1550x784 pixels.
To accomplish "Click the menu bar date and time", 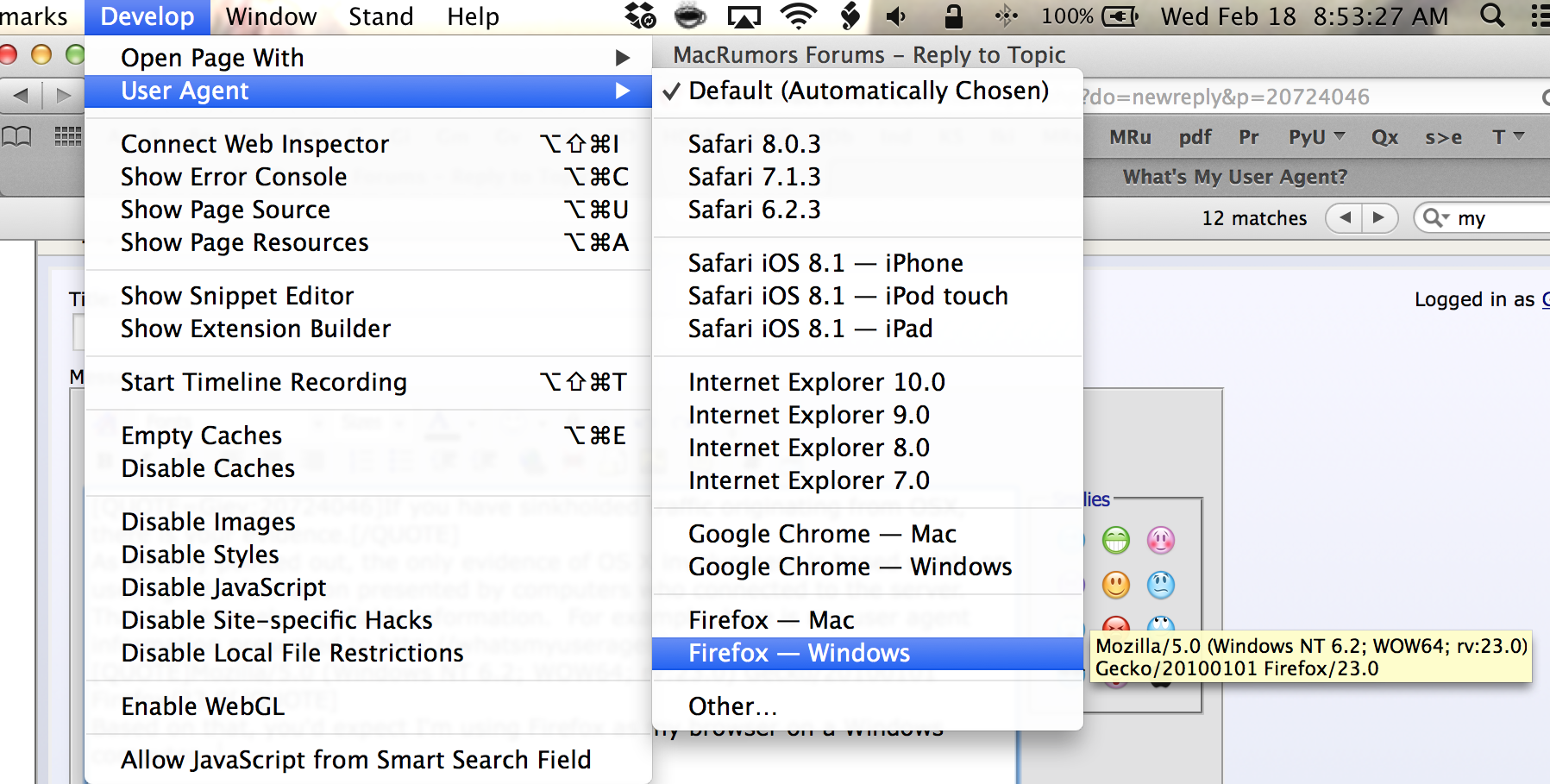I will tap(1304, 16).
